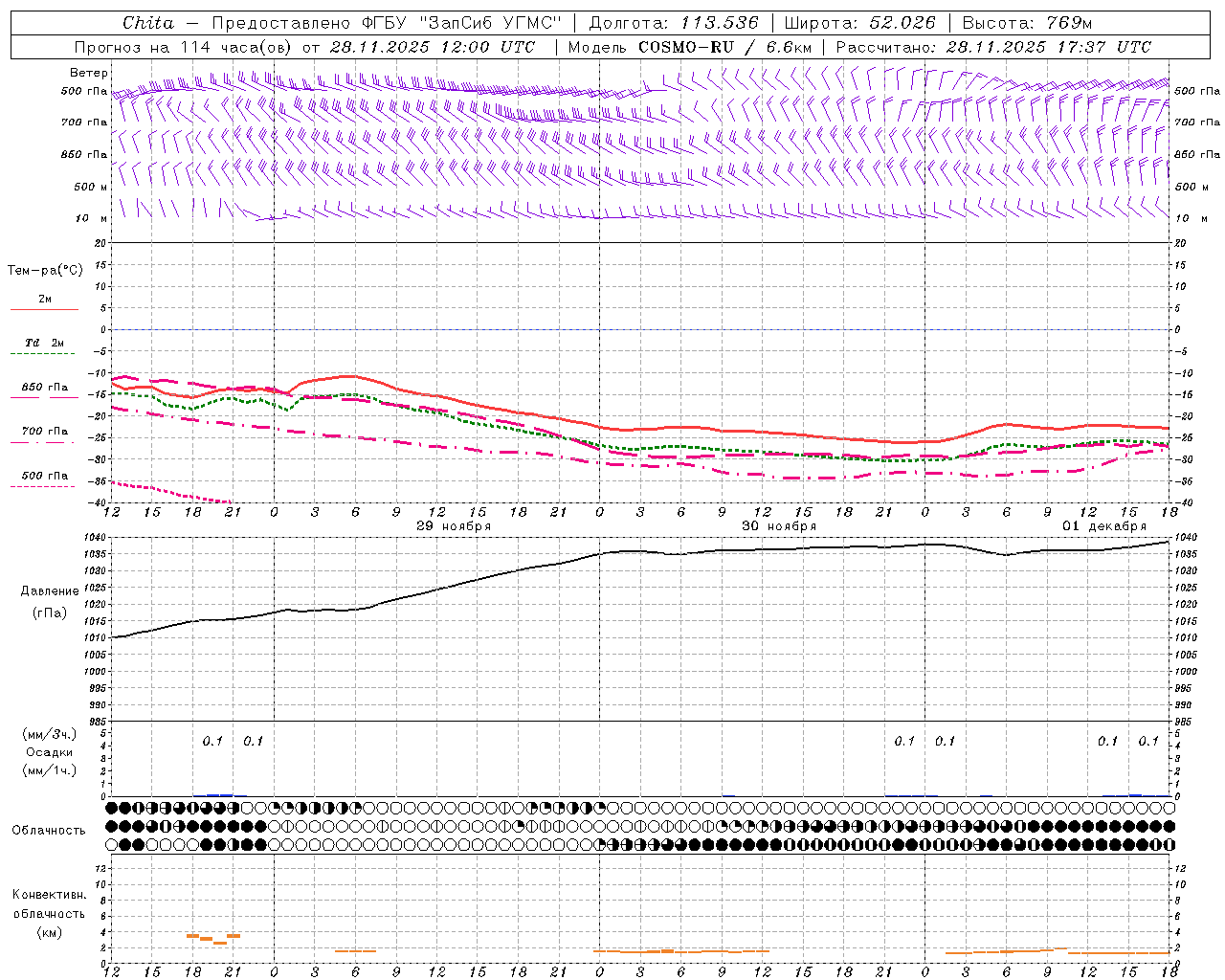Click the "01 декабря" date label
1225x980 pixels.
click(1104, 526)
